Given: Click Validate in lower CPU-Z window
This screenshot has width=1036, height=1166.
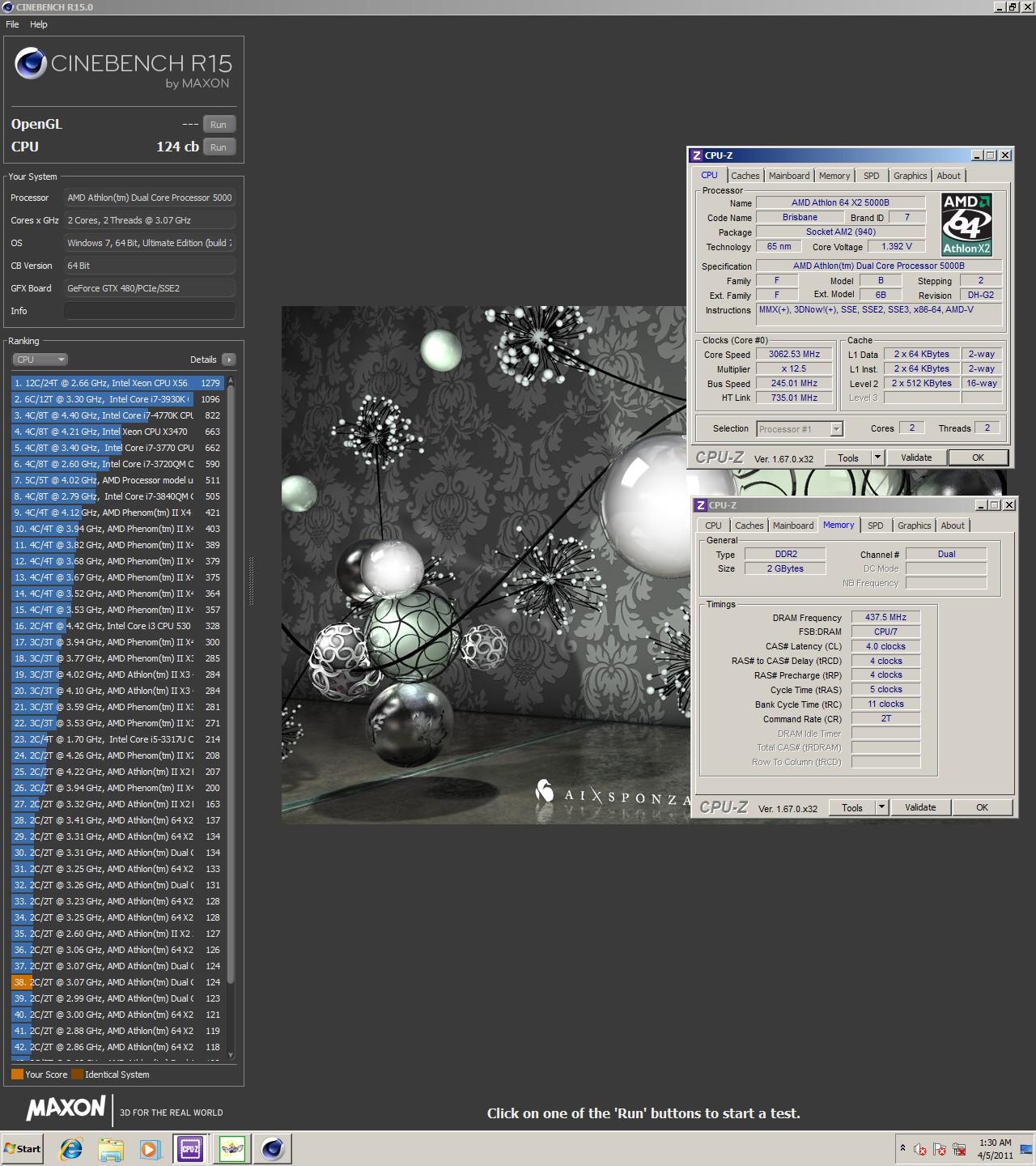Looking at the screenshot, I should (920, 807).
